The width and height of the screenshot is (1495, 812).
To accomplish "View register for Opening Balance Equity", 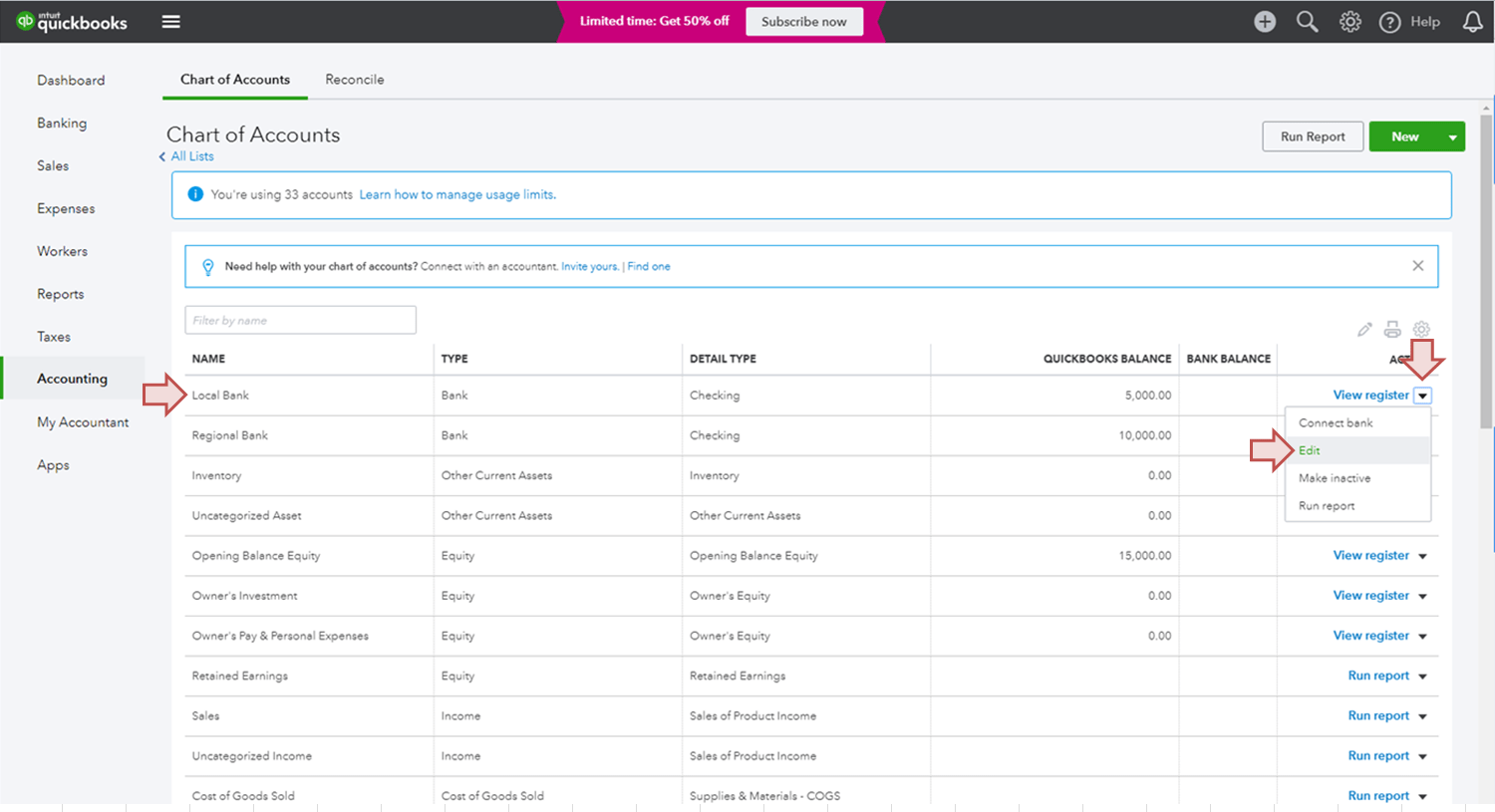I will click(x=1371, y=556).
